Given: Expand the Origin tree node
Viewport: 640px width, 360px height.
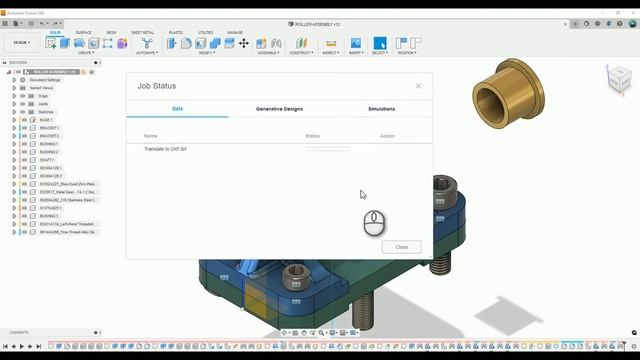Looking at the screenshot, I should [14, 96].
